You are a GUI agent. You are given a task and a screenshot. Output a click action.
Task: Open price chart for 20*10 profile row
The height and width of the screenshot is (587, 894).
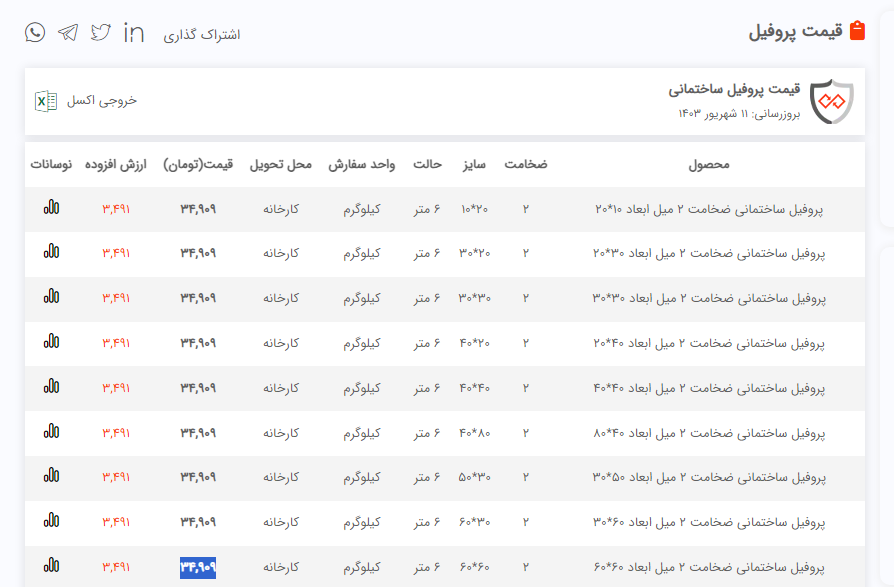(51, 208)
